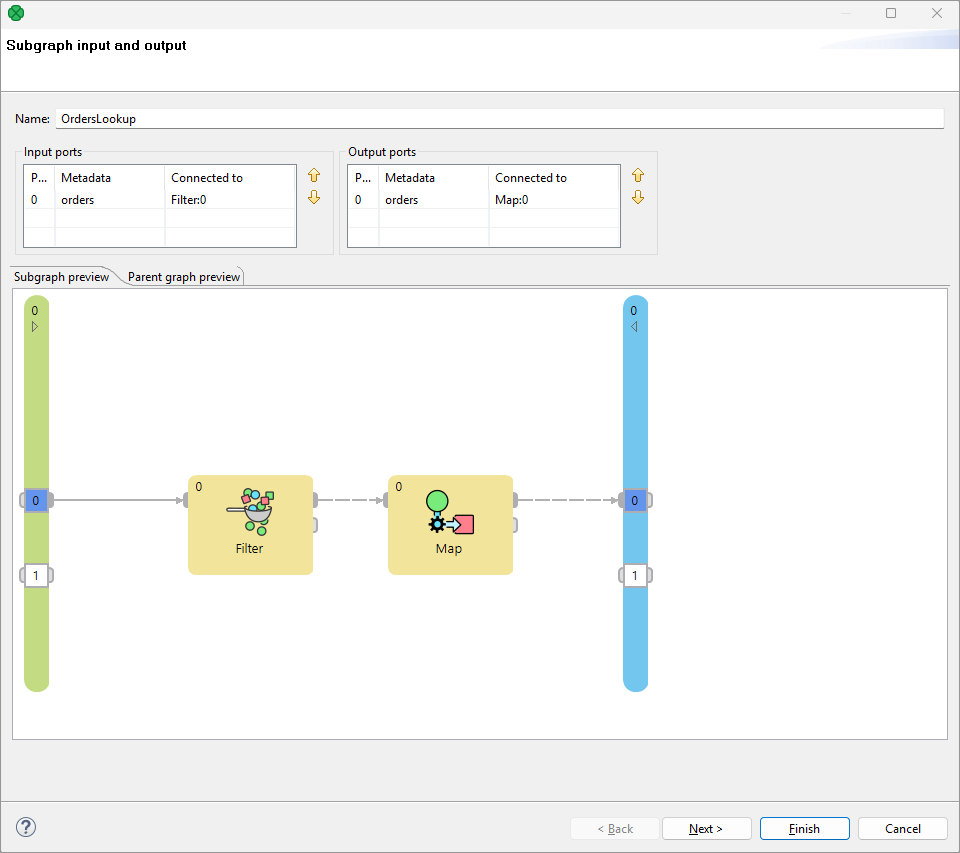Select the Subgraph preview tab
The width and height of the screenshot is (960, 853).
[x=62, y=277]
